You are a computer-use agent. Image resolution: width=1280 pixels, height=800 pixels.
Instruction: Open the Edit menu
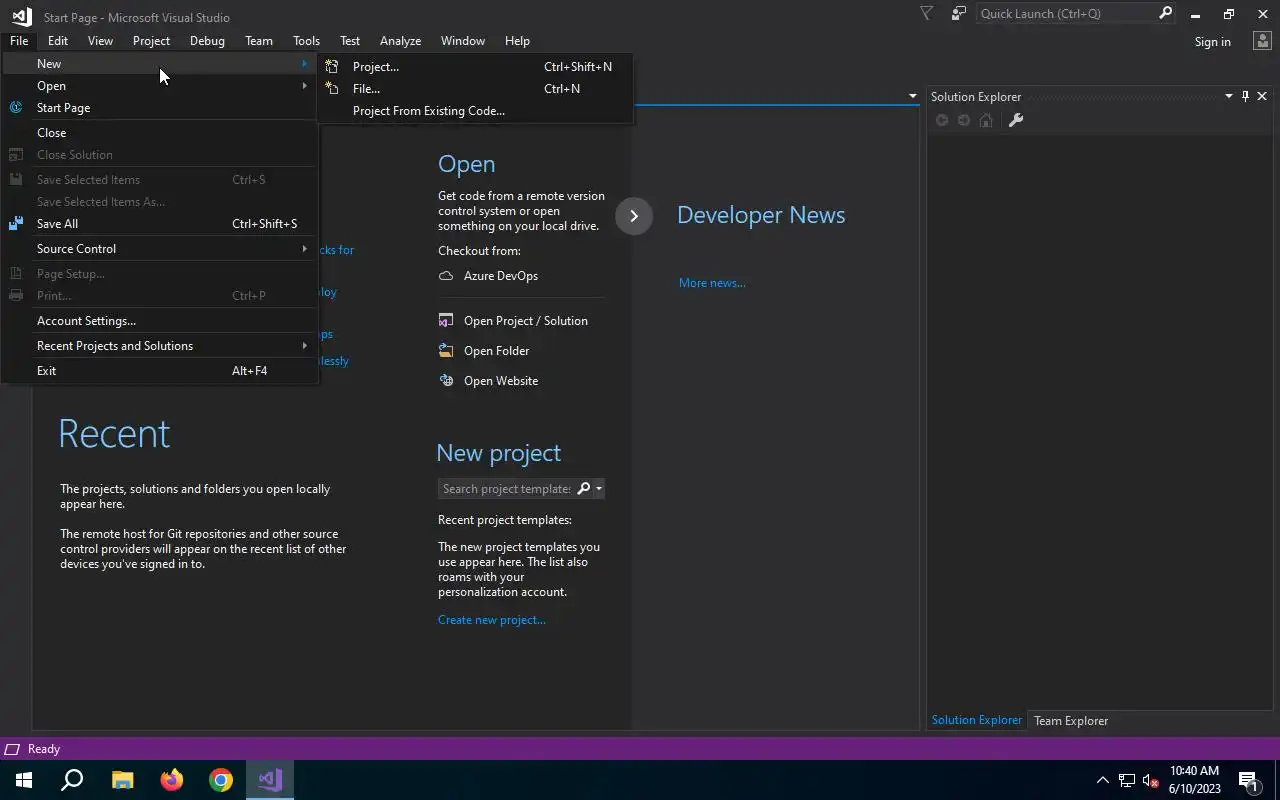click(58, 41)
